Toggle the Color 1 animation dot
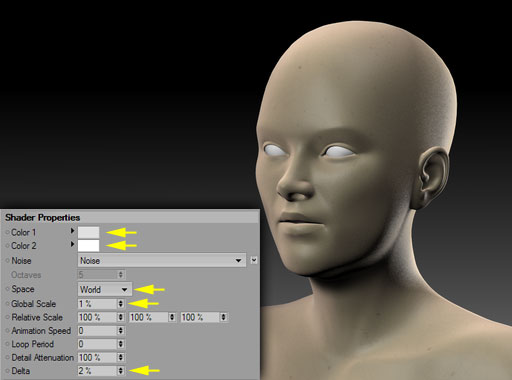This screenshot has height=380, width=512. pos(7,233)
